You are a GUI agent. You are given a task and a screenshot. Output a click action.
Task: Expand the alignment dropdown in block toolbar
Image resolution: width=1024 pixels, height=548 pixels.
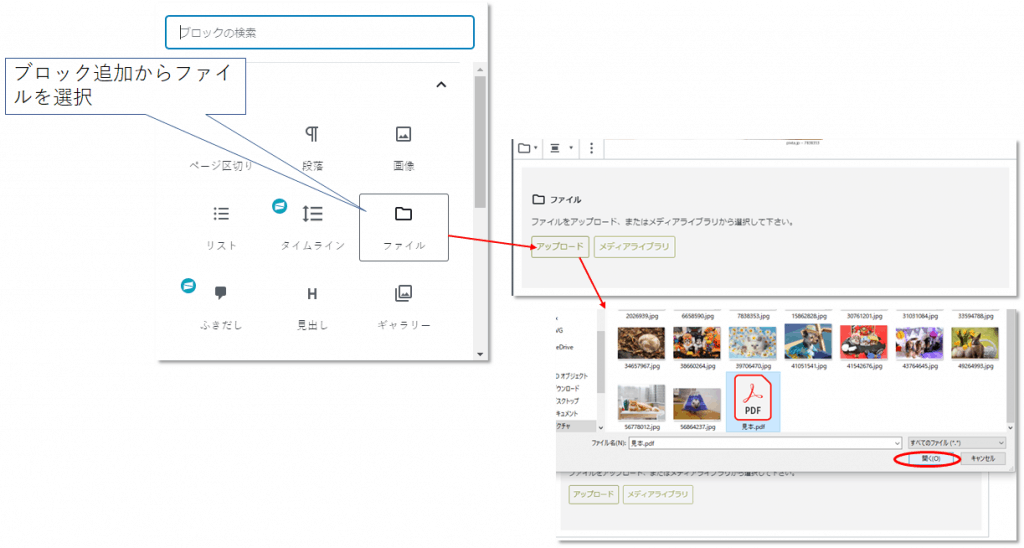[558, 148]
